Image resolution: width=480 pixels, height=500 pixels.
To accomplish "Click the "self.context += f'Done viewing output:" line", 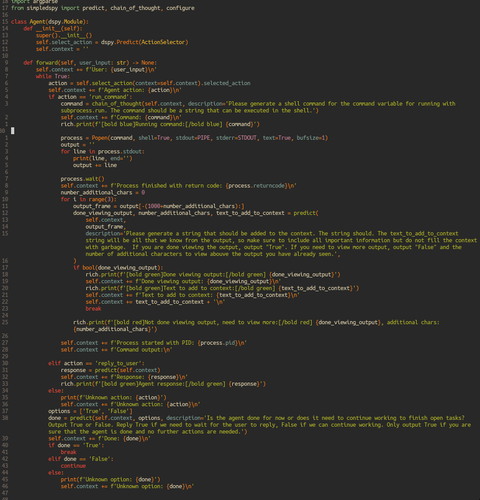I will 183,281.
